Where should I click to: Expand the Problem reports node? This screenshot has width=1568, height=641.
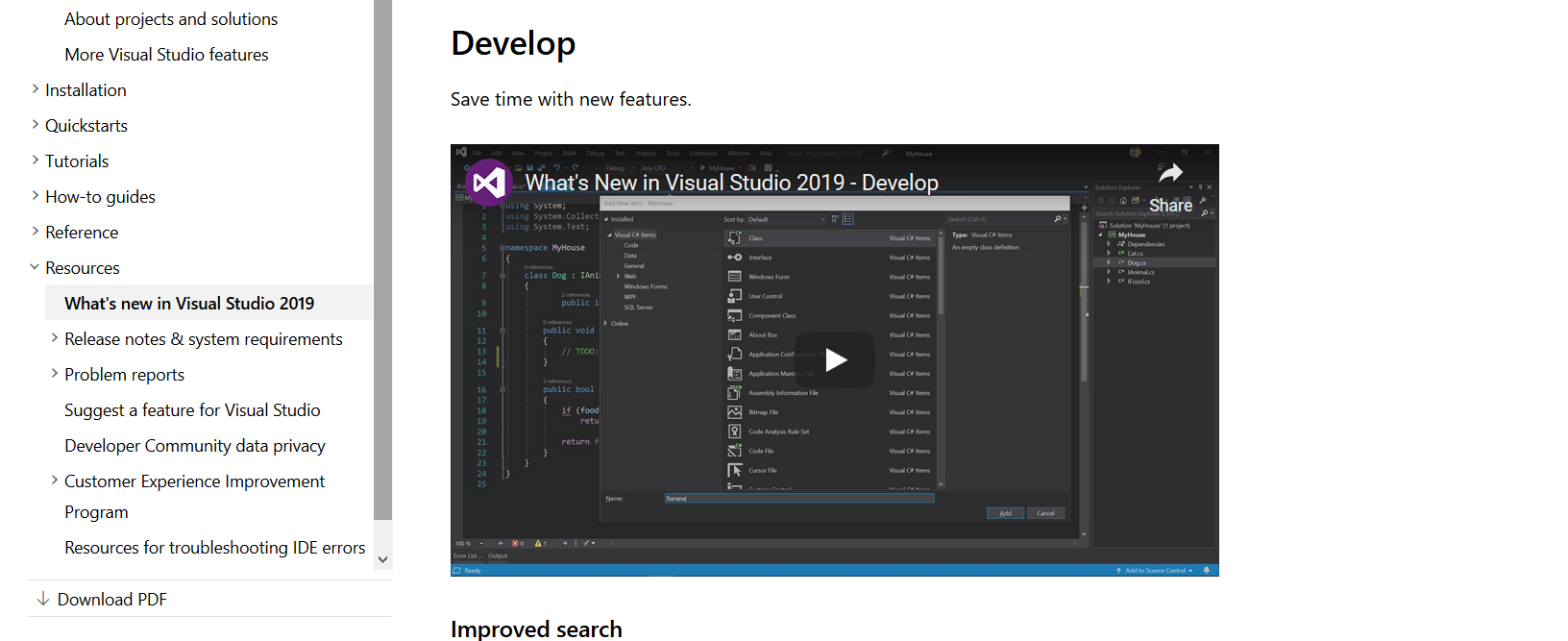coord(55,374)
